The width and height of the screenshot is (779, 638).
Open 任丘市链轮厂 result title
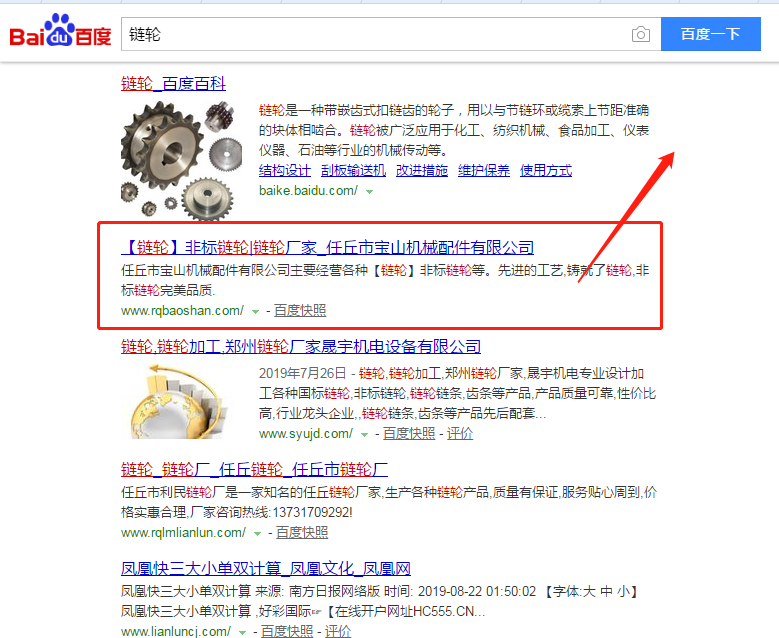(x=254, y=469)
